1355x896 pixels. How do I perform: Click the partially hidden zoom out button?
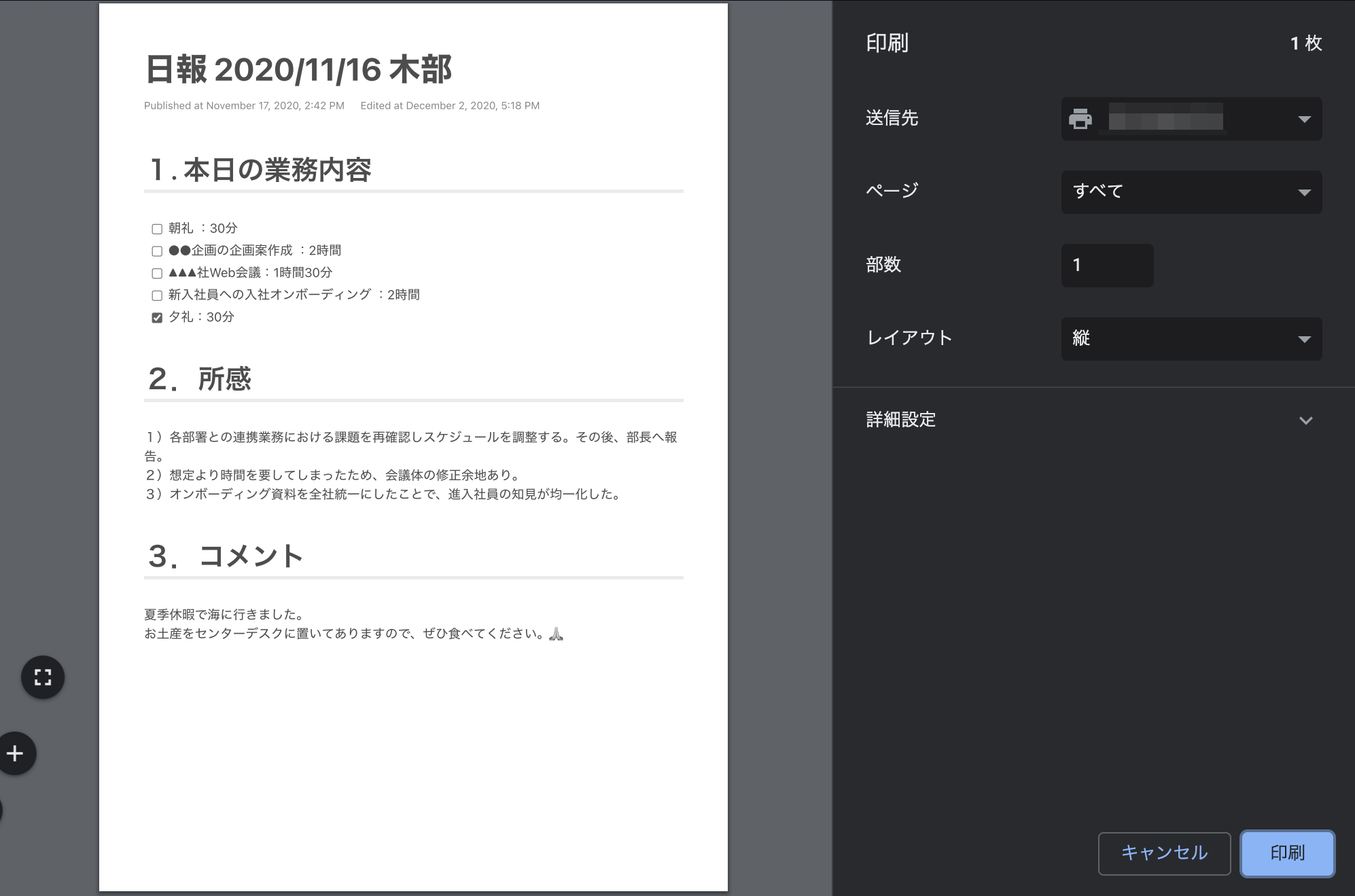tap(1, 810)
